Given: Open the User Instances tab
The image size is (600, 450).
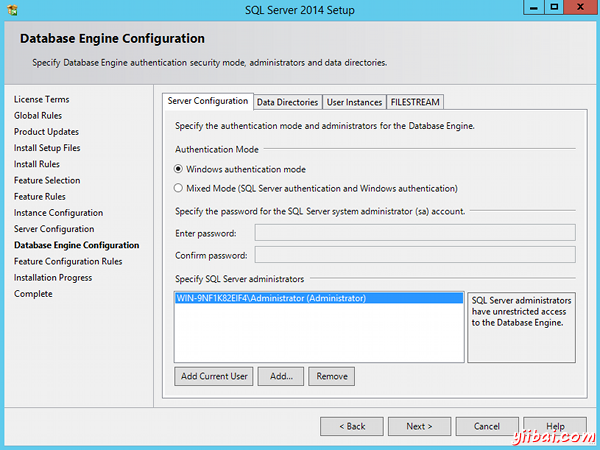Looking at the screenshot, I should [354, 102].
